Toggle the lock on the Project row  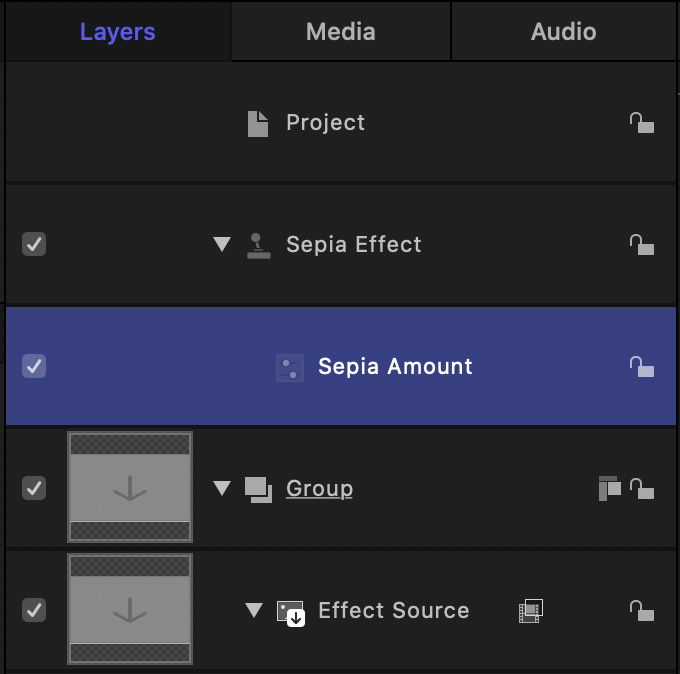641,123
